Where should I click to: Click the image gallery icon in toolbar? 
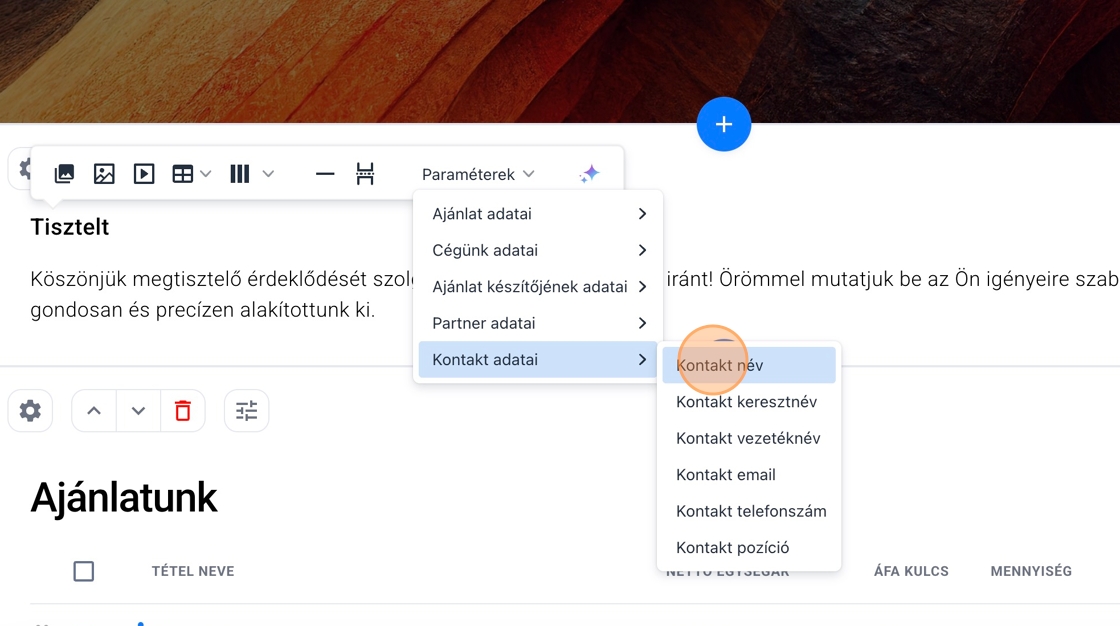click(64, 174)
